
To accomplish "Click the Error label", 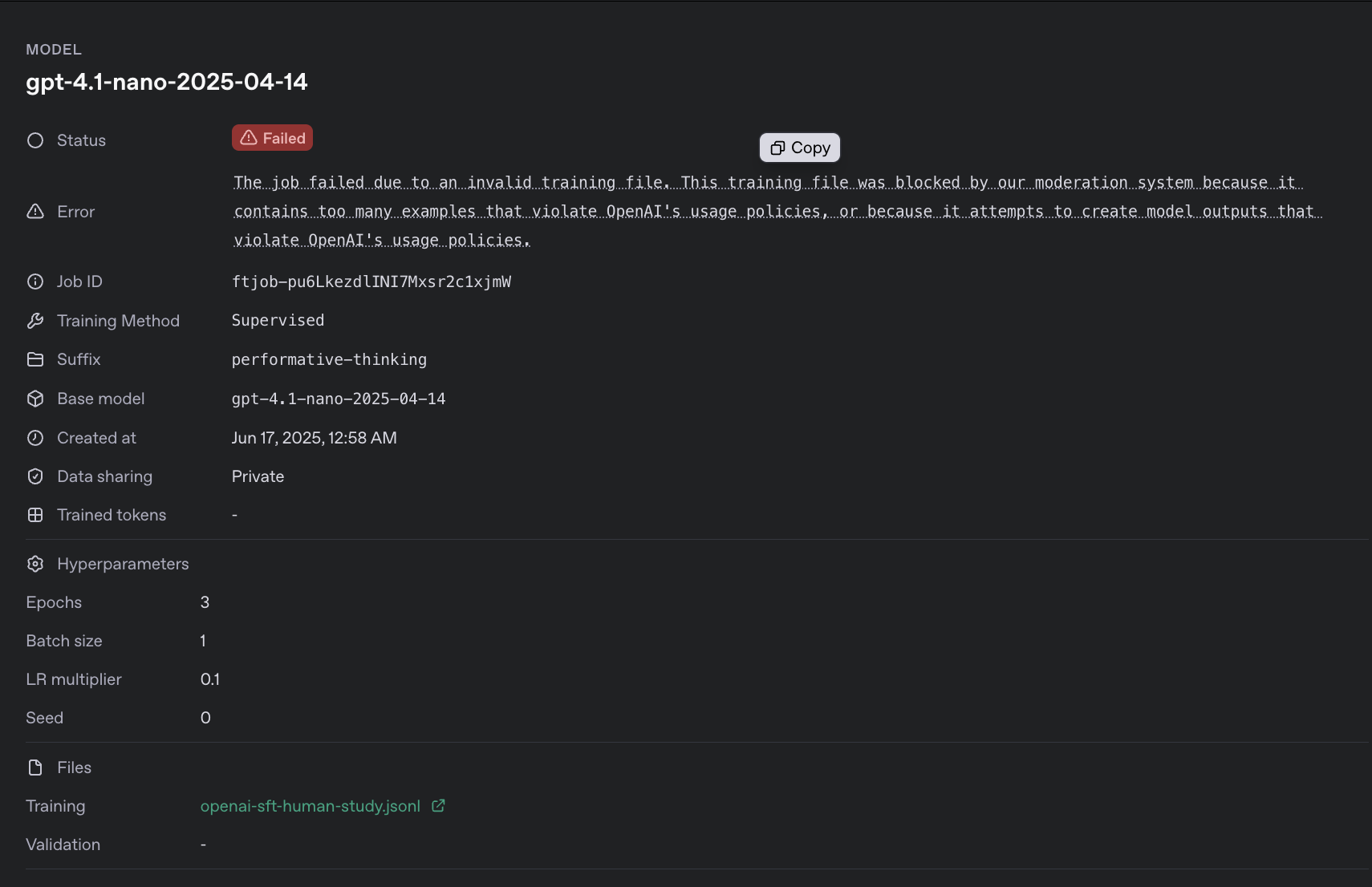I will coord(75,212).
